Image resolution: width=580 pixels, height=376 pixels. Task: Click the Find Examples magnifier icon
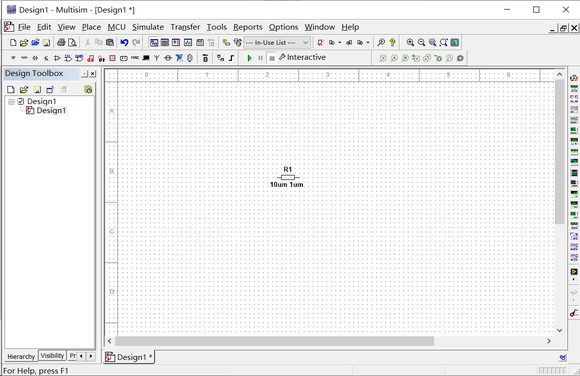pyautogui.click(x=381, y=43)
